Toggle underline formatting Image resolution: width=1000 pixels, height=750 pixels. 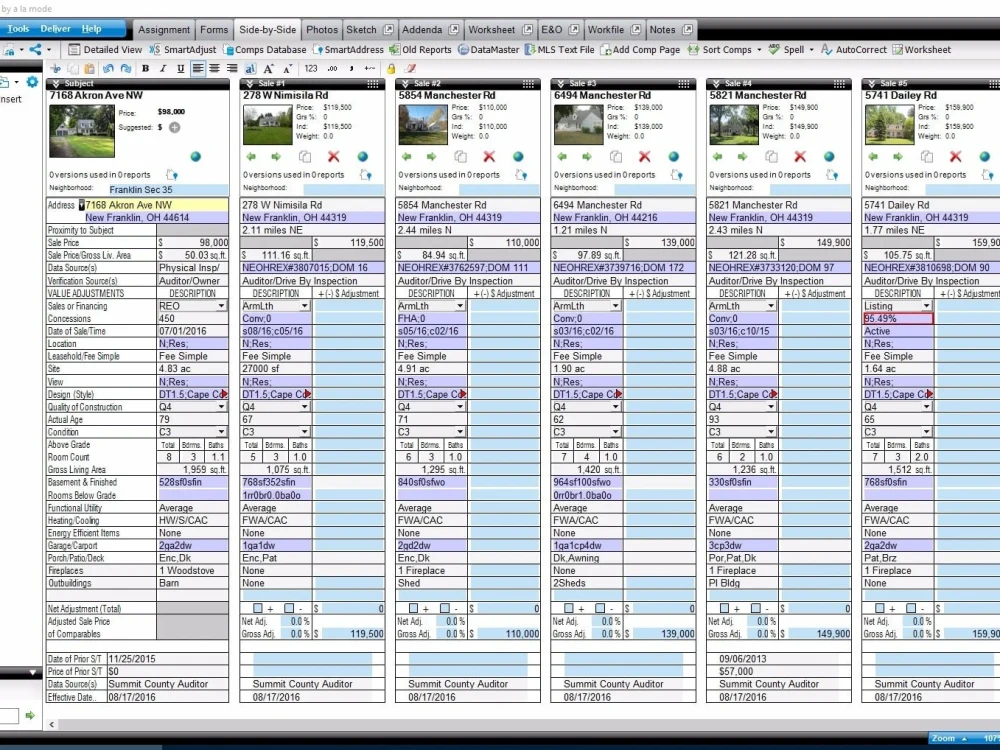180,68
